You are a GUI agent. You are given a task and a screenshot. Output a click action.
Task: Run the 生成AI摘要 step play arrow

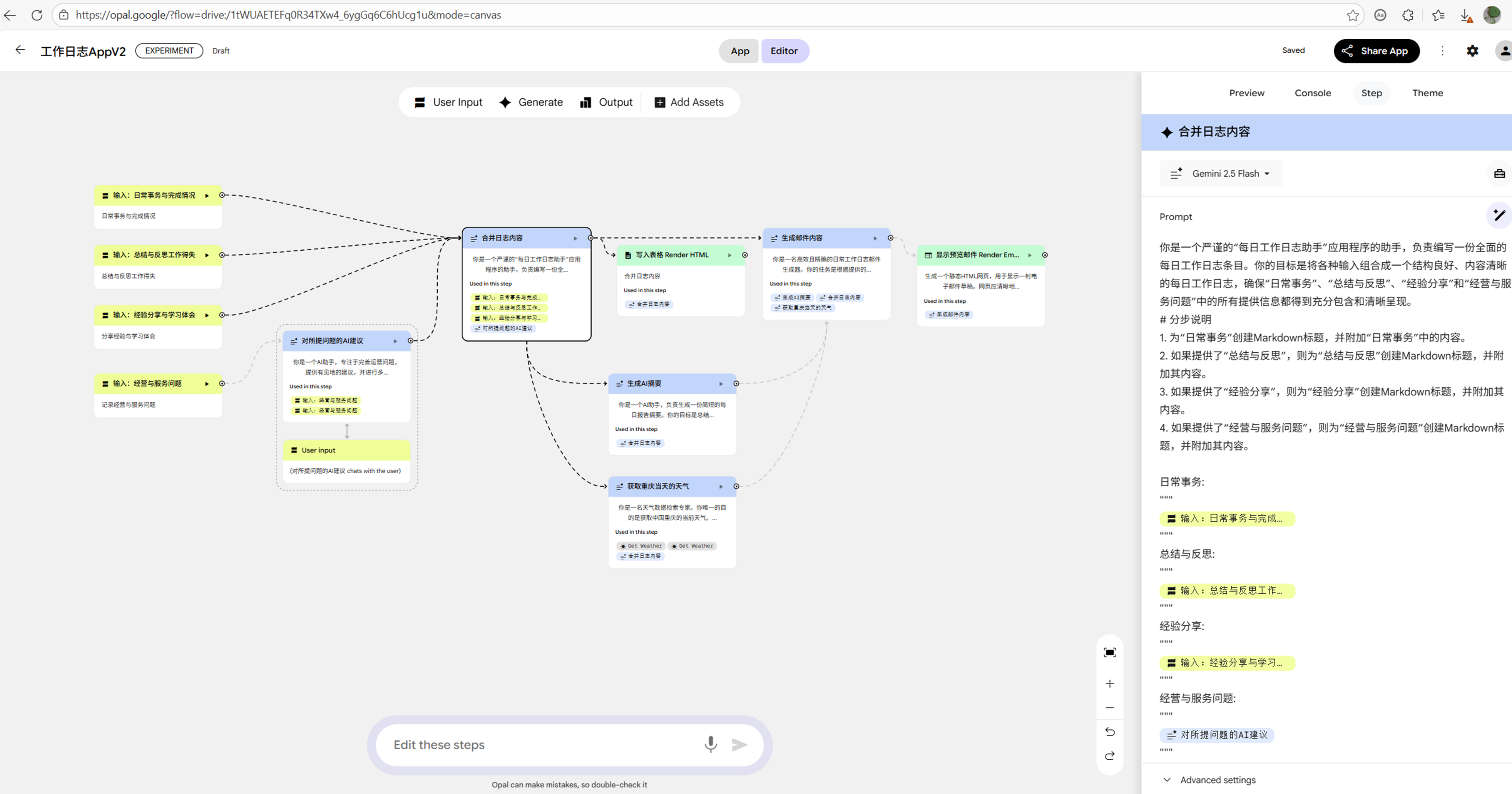click(x=721, y=384)
